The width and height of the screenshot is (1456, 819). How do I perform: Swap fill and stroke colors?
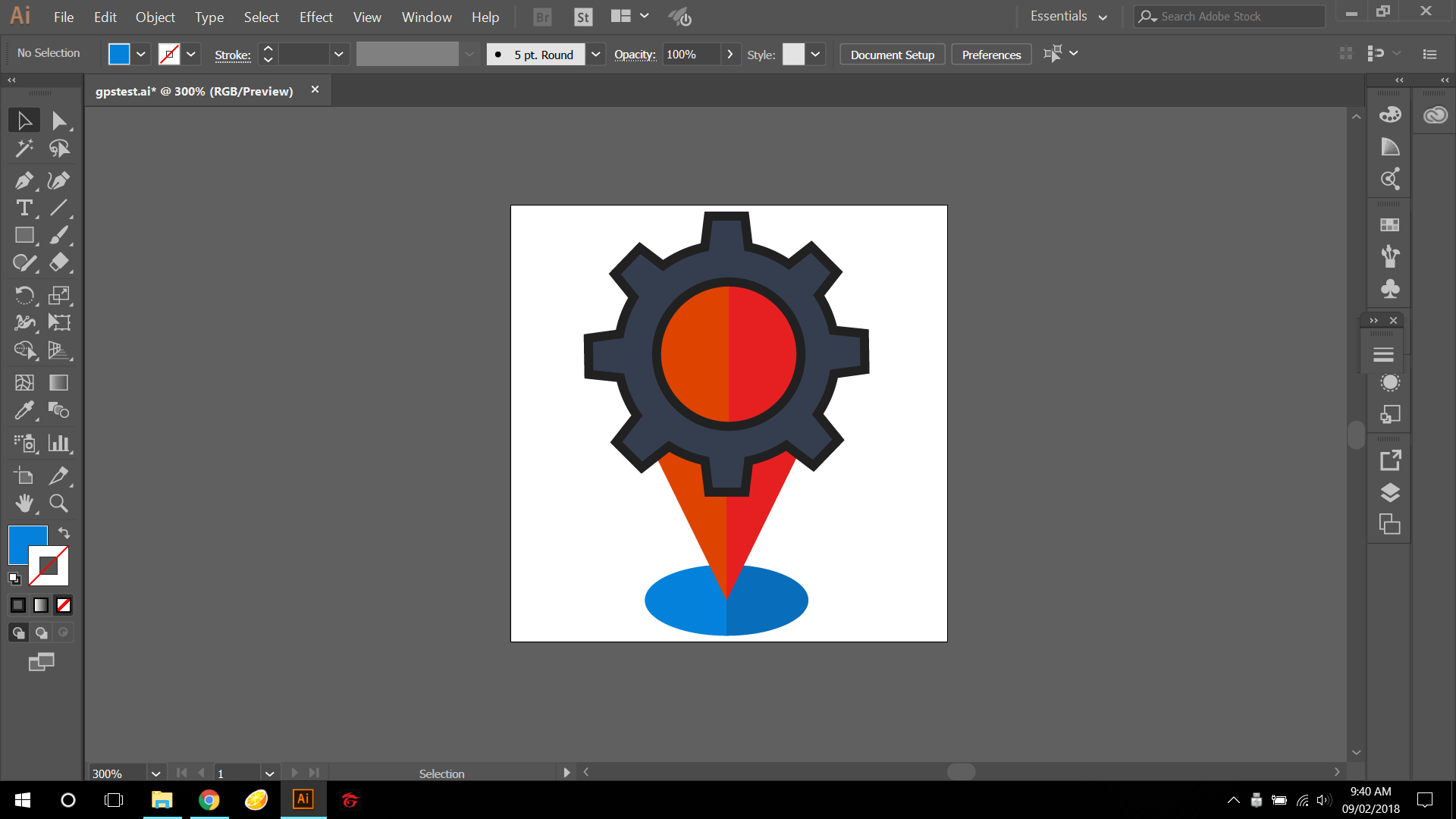click(64, 533)
